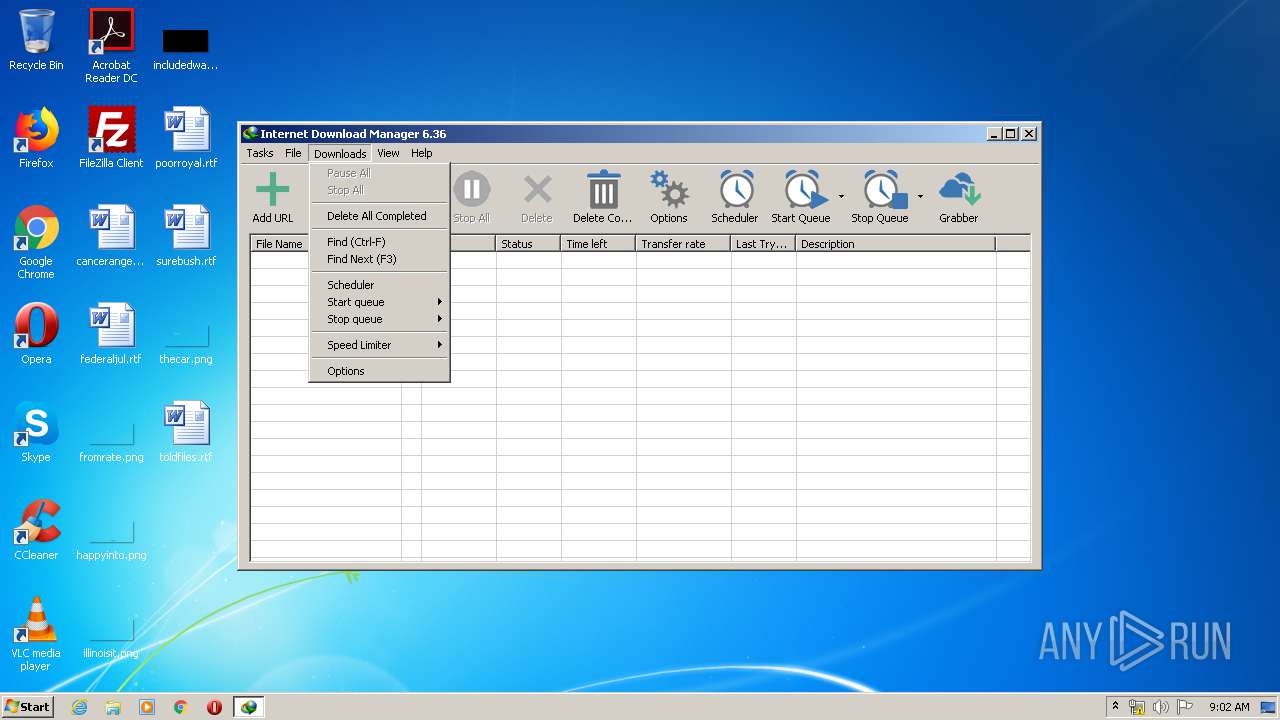Choose Delete All Completed menu entry
This screenshot has height=720, width=1280.
(379, 216)
